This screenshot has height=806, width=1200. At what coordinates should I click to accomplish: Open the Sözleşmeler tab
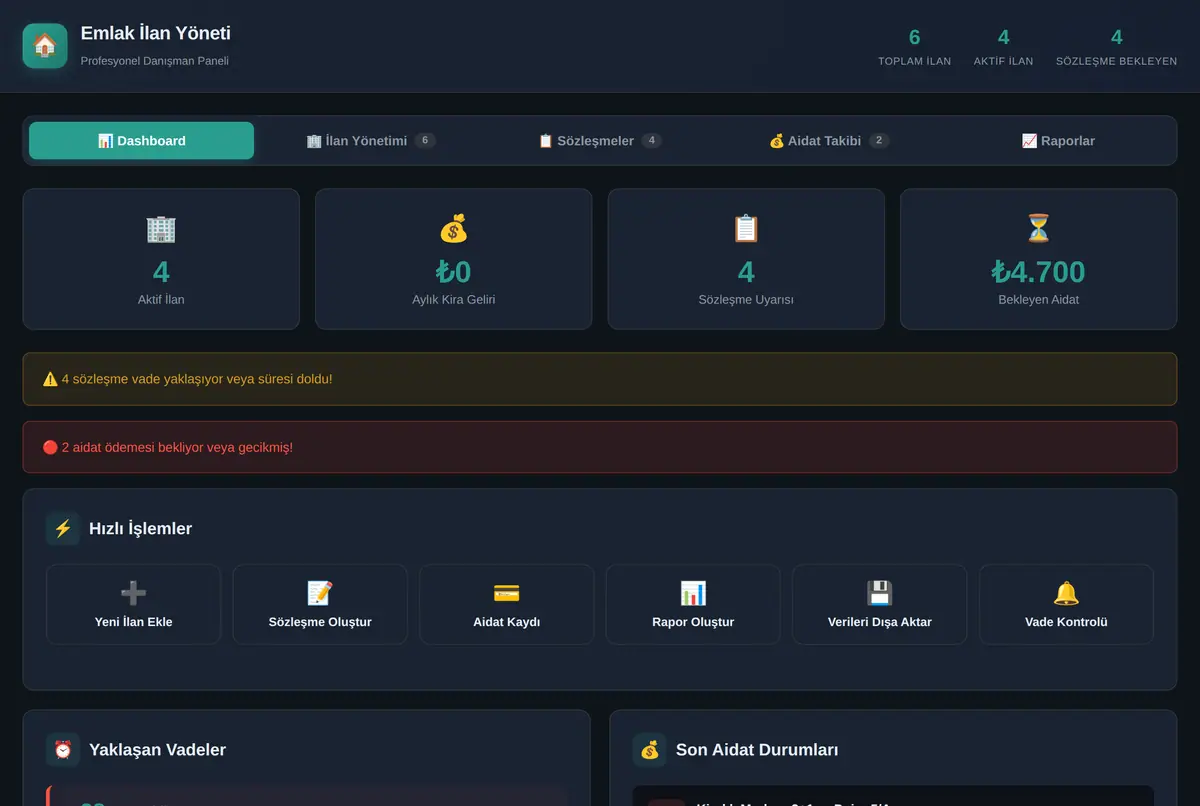click(600, 141)
